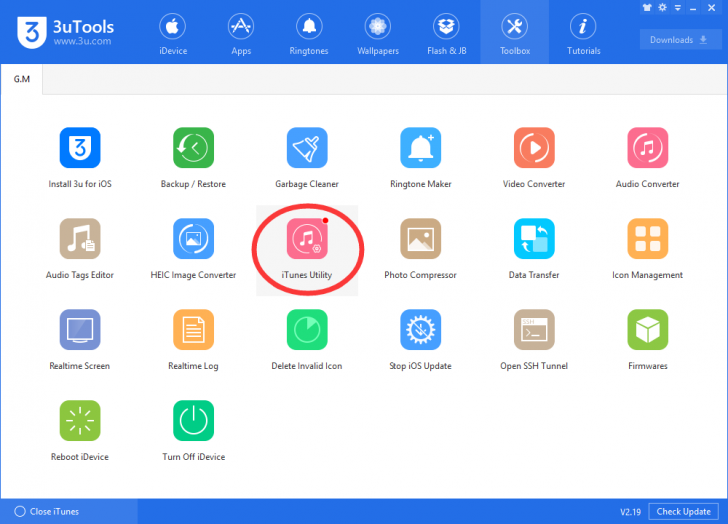
Task: Click Turn Off iDevice icon
Action: point(193,421)
